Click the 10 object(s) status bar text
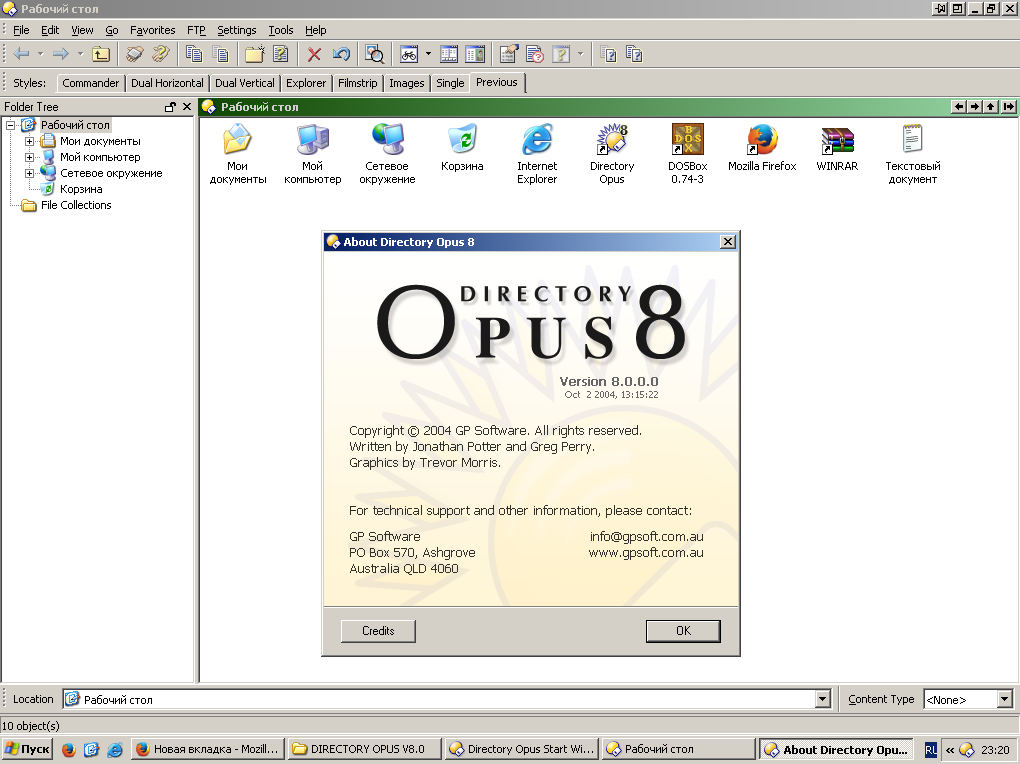The width and height of the screenshot is (1020, 764). click(x=31, y=726)
